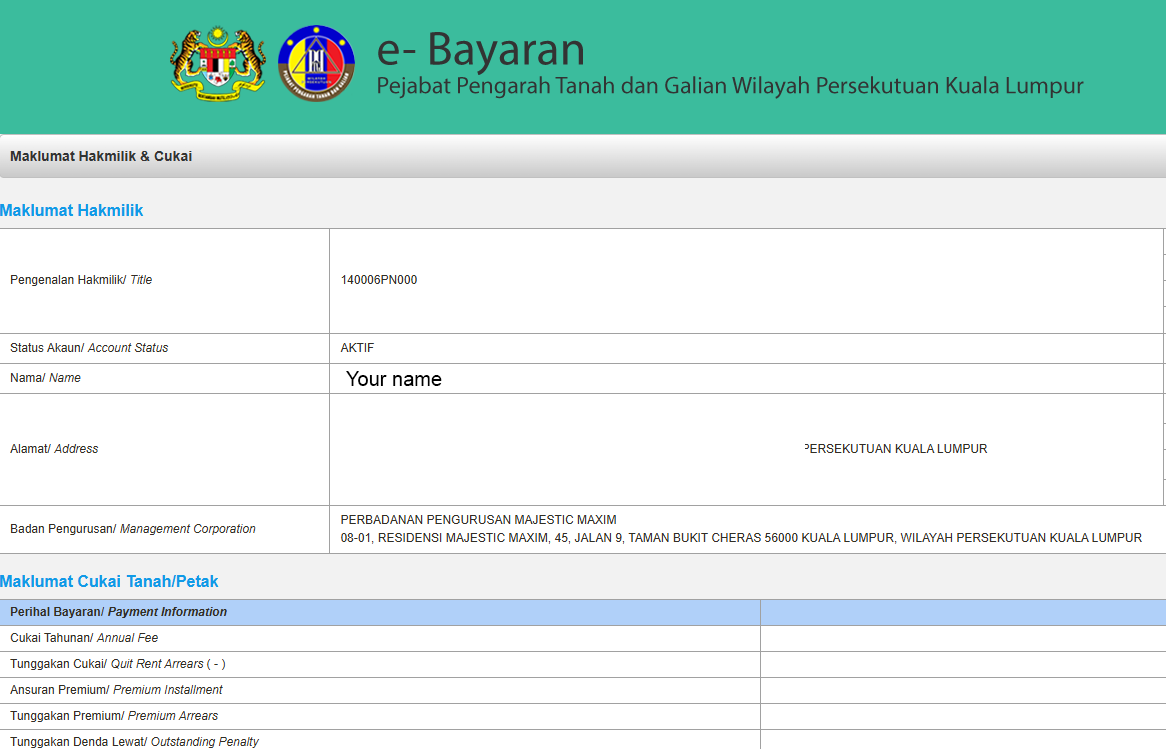Click the Tunggakan Cukai/ Quit Rent Arrears row
This screenshot has width=1166, height=749.
pyautogui.click(x=583, y=664)
